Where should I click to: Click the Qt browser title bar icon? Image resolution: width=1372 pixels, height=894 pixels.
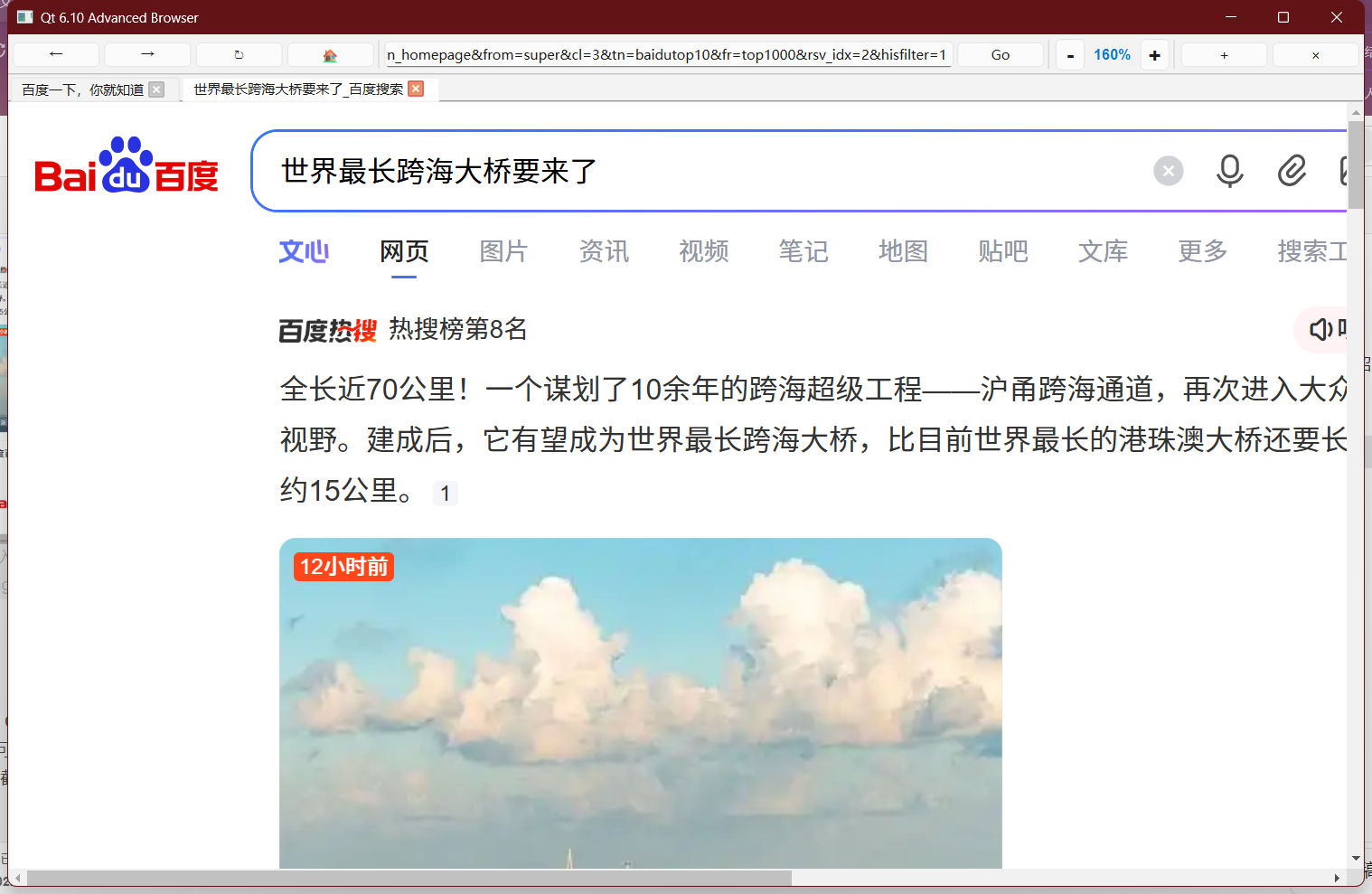(25, 17)
